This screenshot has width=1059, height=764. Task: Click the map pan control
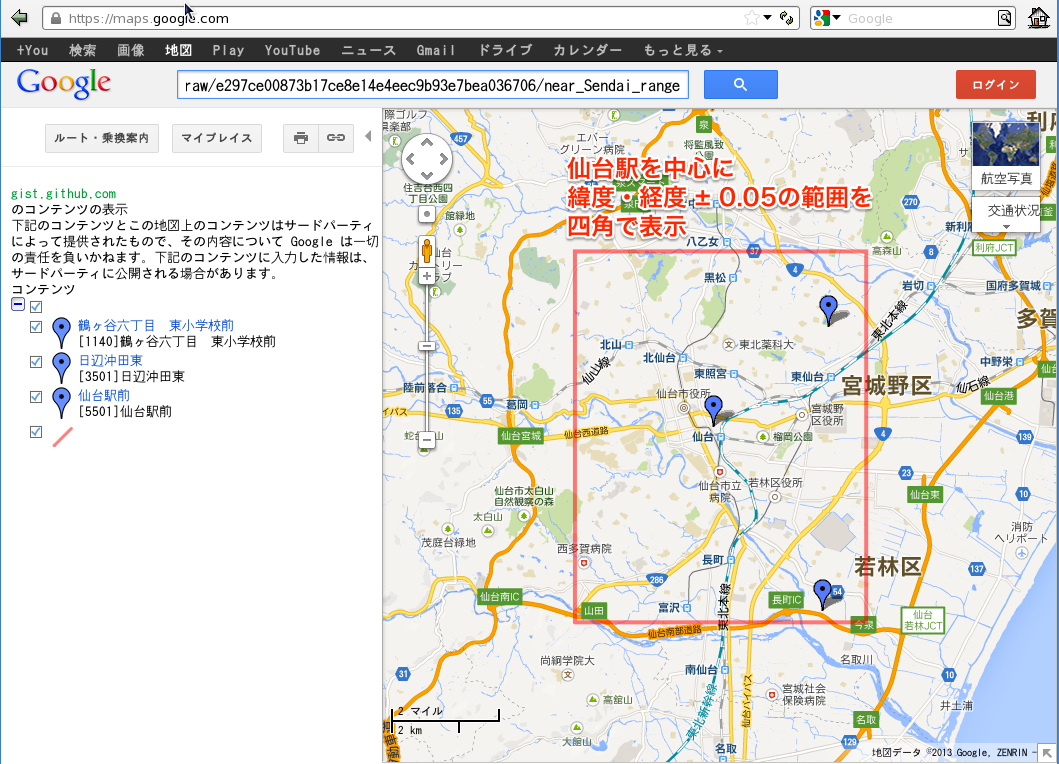427,159
